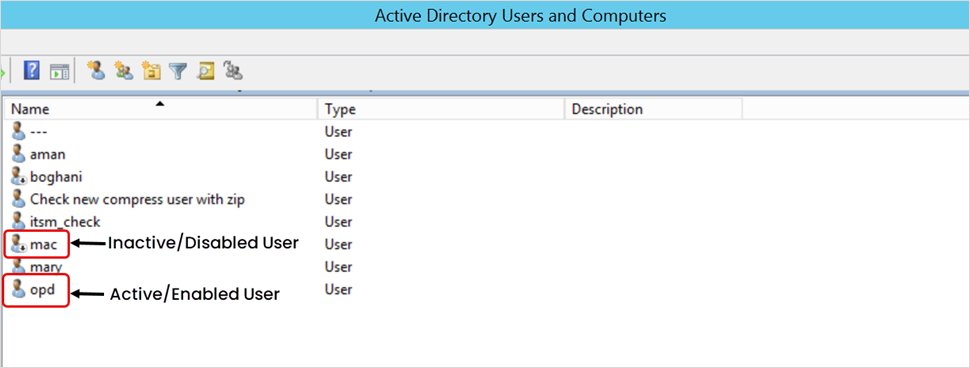
Task: Sort list by Type column header
Action: (441, 109)
